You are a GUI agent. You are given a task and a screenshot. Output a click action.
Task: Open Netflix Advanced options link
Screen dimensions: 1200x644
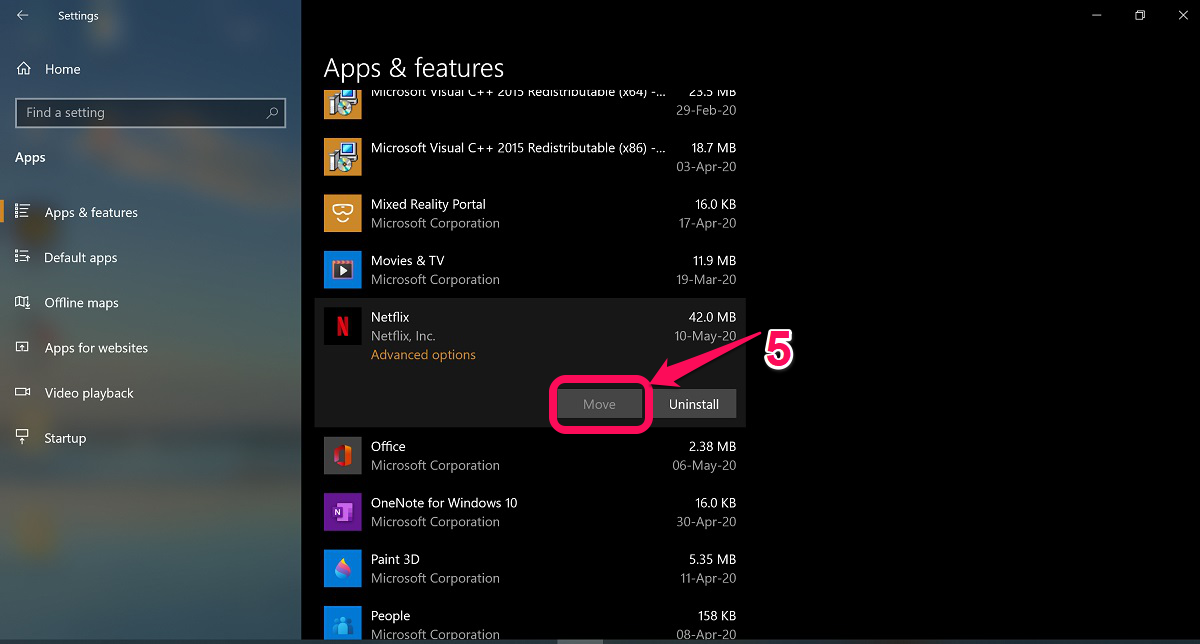(423, 355)
